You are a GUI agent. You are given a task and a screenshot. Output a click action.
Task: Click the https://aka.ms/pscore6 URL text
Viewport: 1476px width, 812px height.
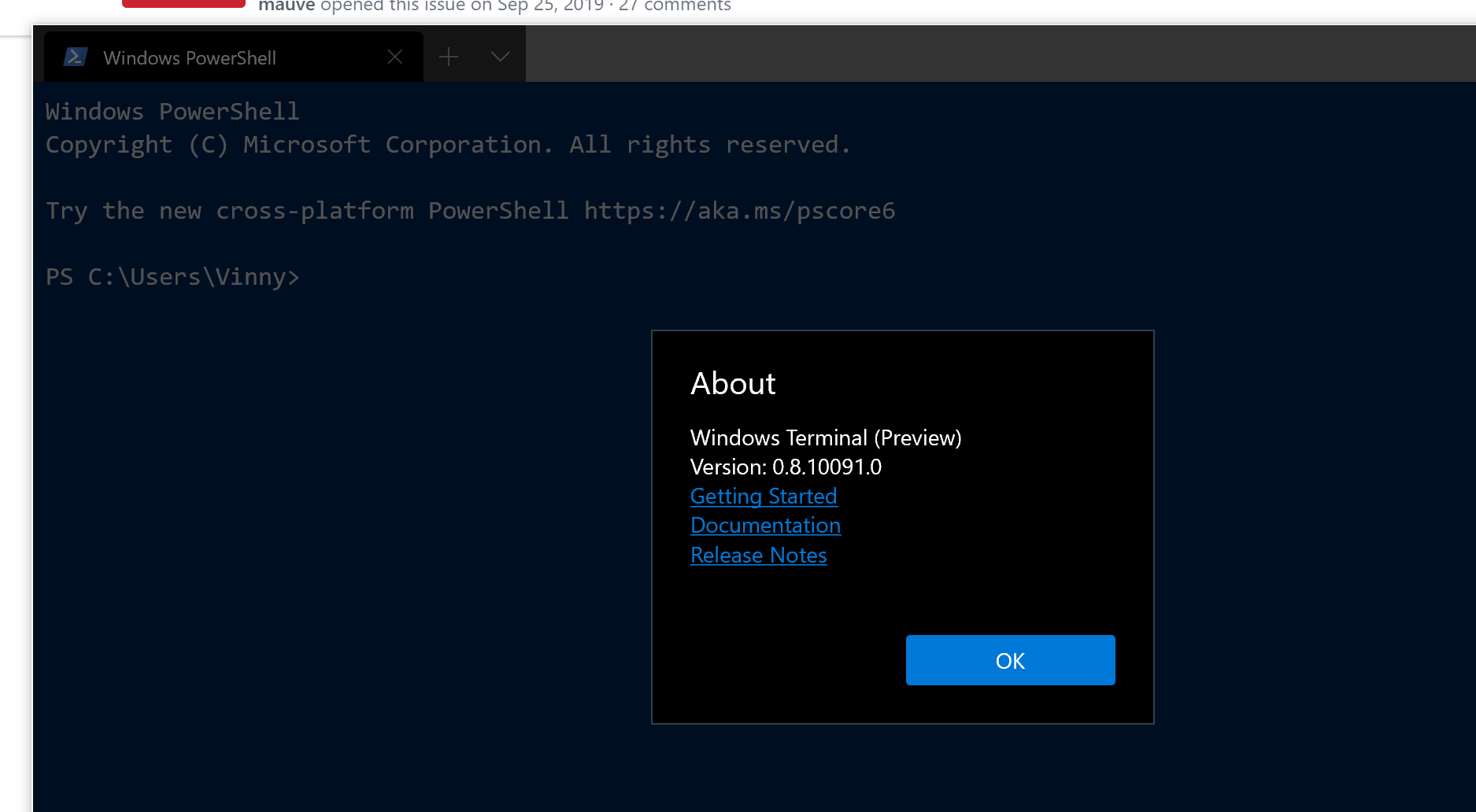[739, 211]
